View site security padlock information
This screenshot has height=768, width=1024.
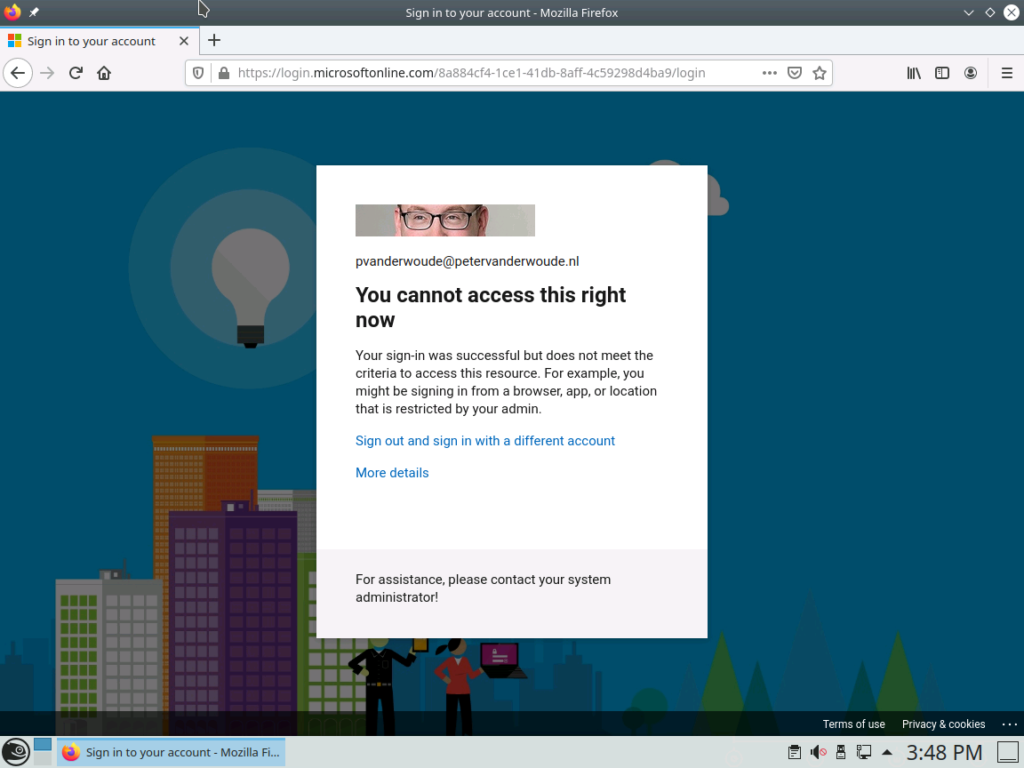point(223,73)
